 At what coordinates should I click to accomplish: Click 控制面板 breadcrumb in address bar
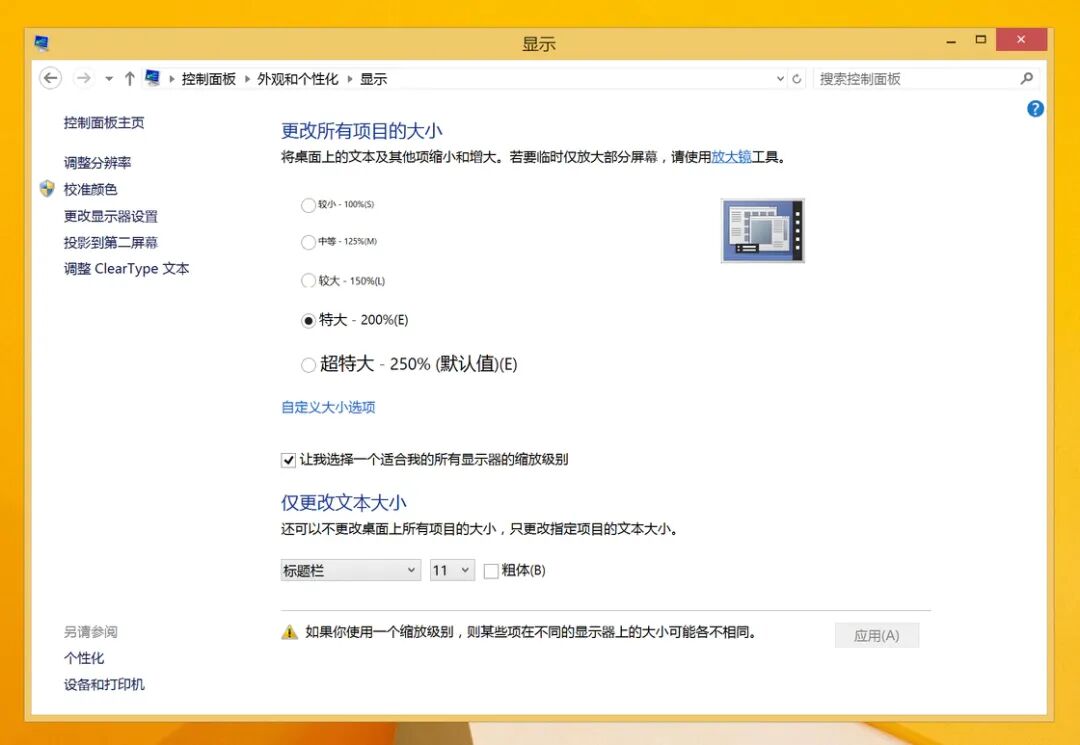pos(209,79)
